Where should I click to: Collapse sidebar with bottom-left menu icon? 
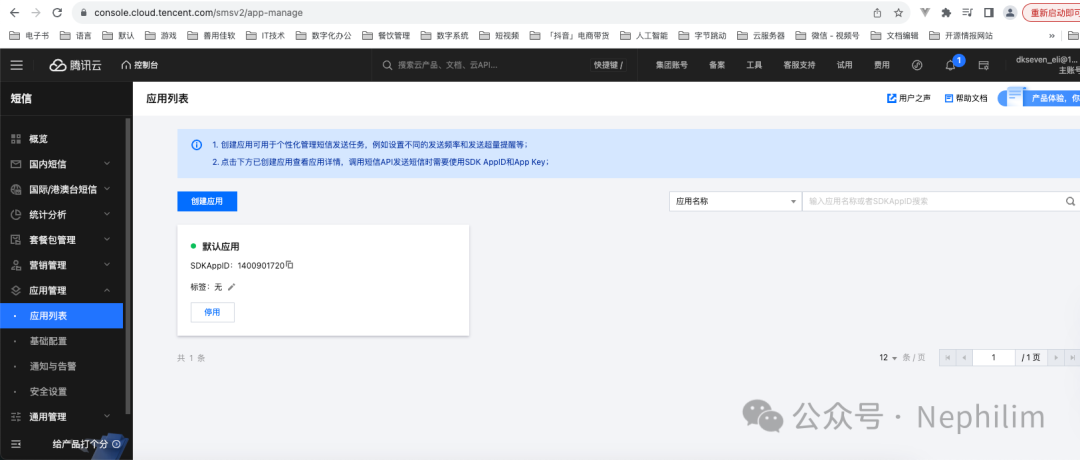click(x=16, y=444)
